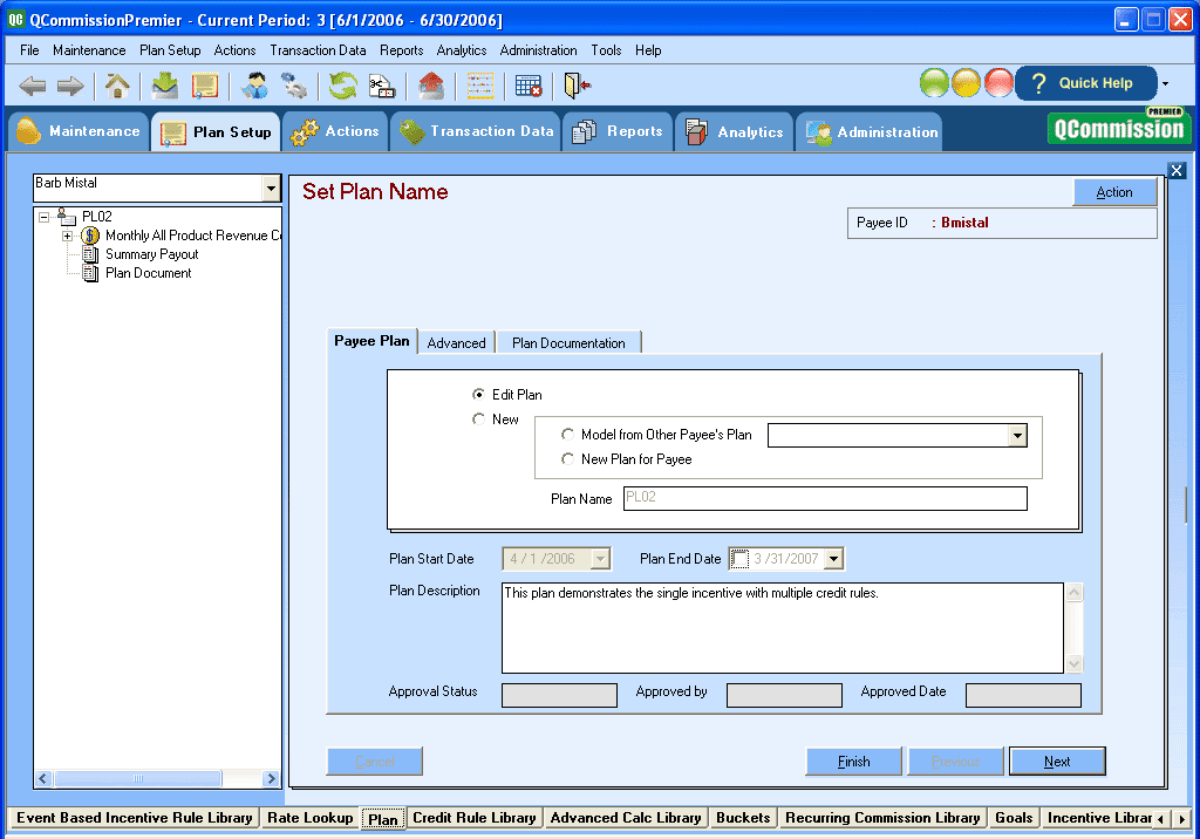This screenshot has height=839, width=1200.
Task: Click the yellow status light
Action: tap(966, 83)
